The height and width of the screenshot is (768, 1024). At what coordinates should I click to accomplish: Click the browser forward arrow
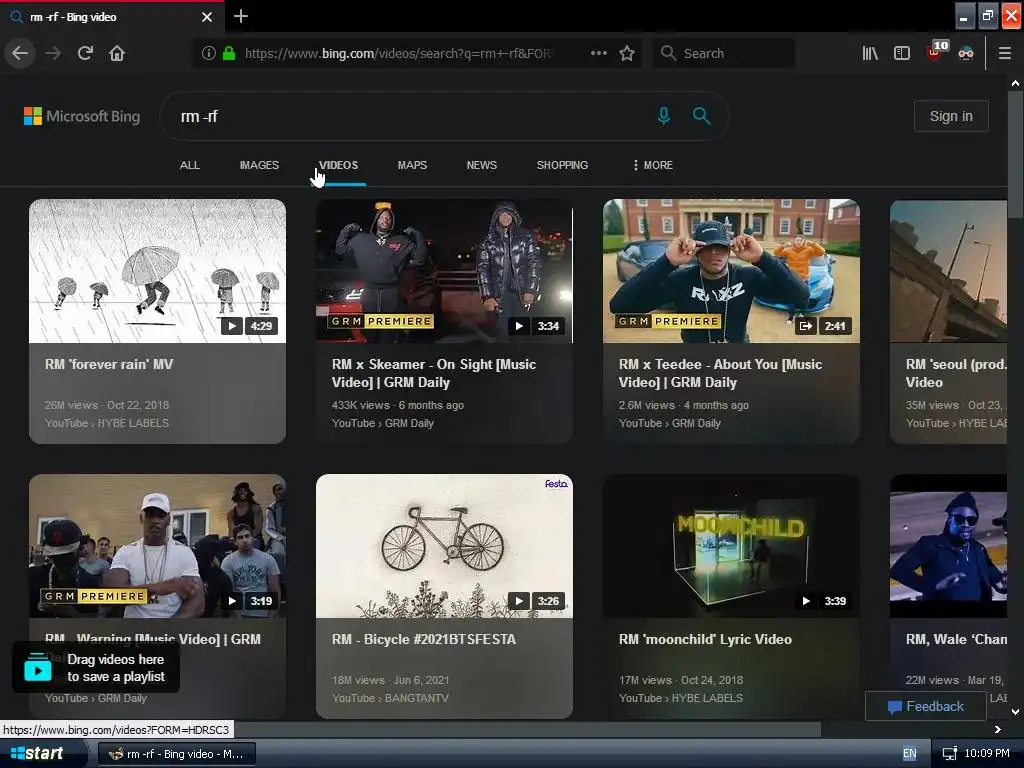click(53, 53)
